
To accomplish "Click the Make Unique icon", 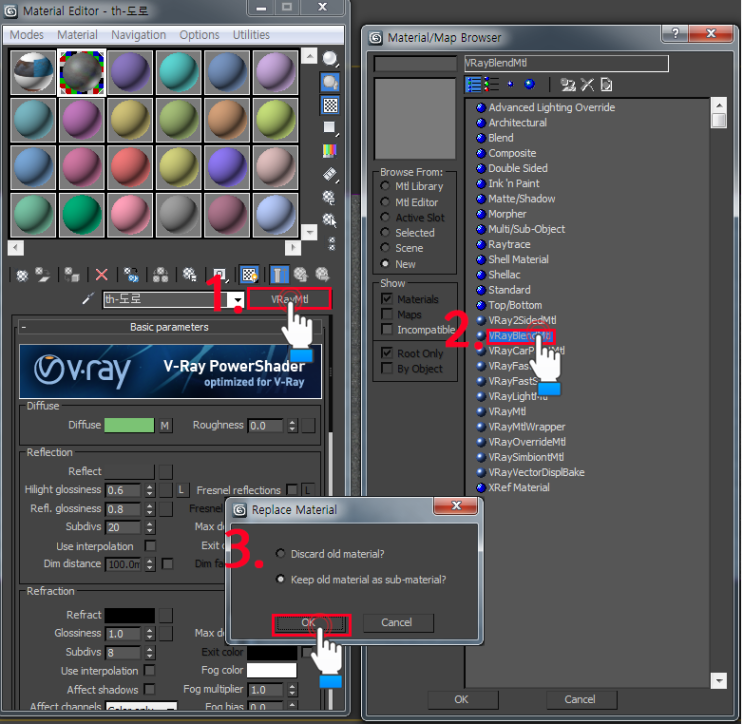I will [x=160, y=274].
